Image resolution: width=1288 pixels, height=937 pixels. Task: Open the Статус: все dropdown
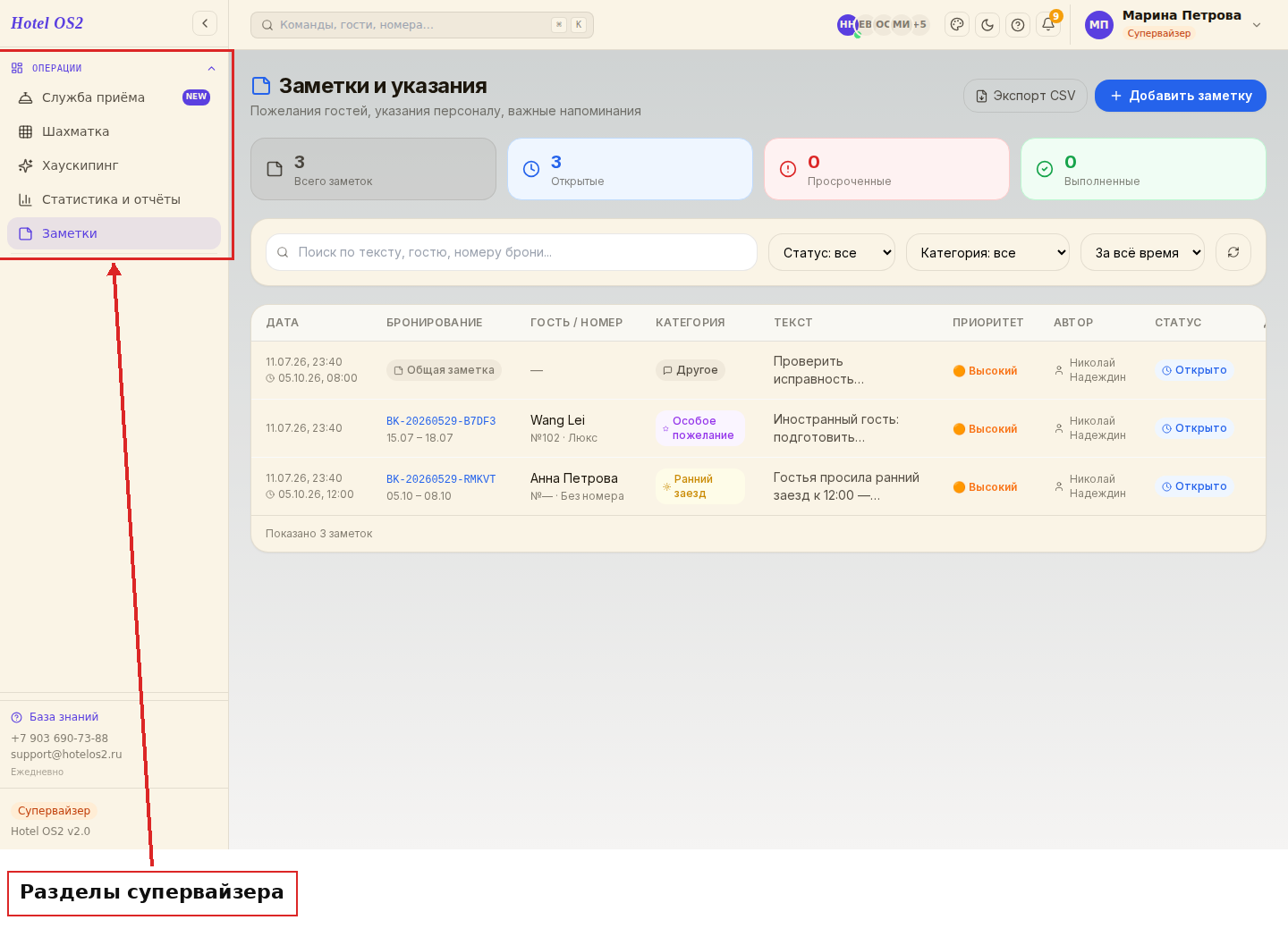tap(832, 252)
